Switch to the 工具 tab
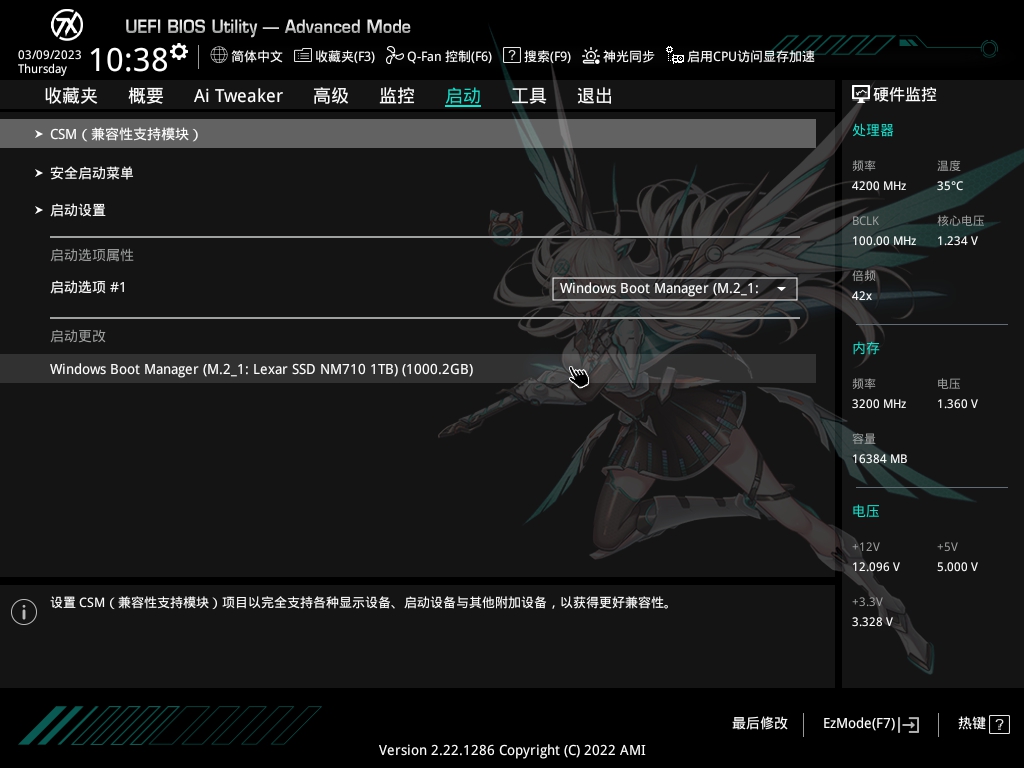This screenshot has height=768, width=1024. (x=528, y=95)
